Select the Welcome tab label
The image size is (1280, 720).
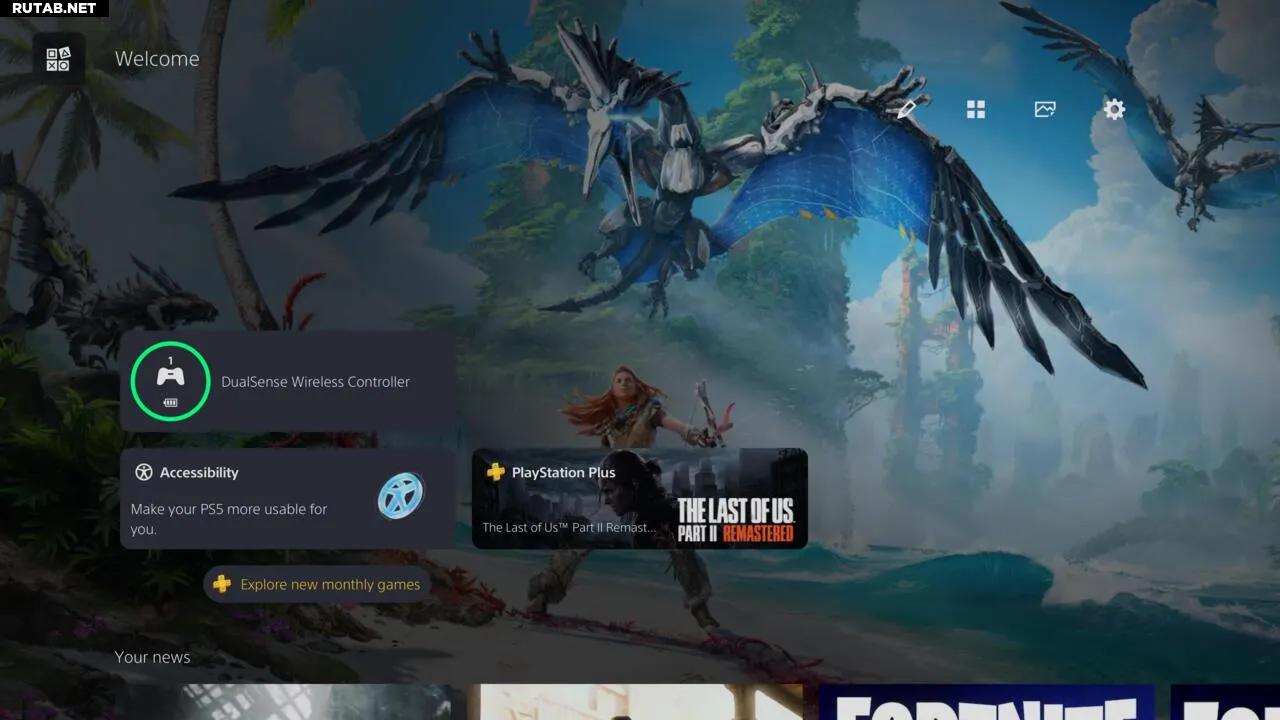[157, 59]
